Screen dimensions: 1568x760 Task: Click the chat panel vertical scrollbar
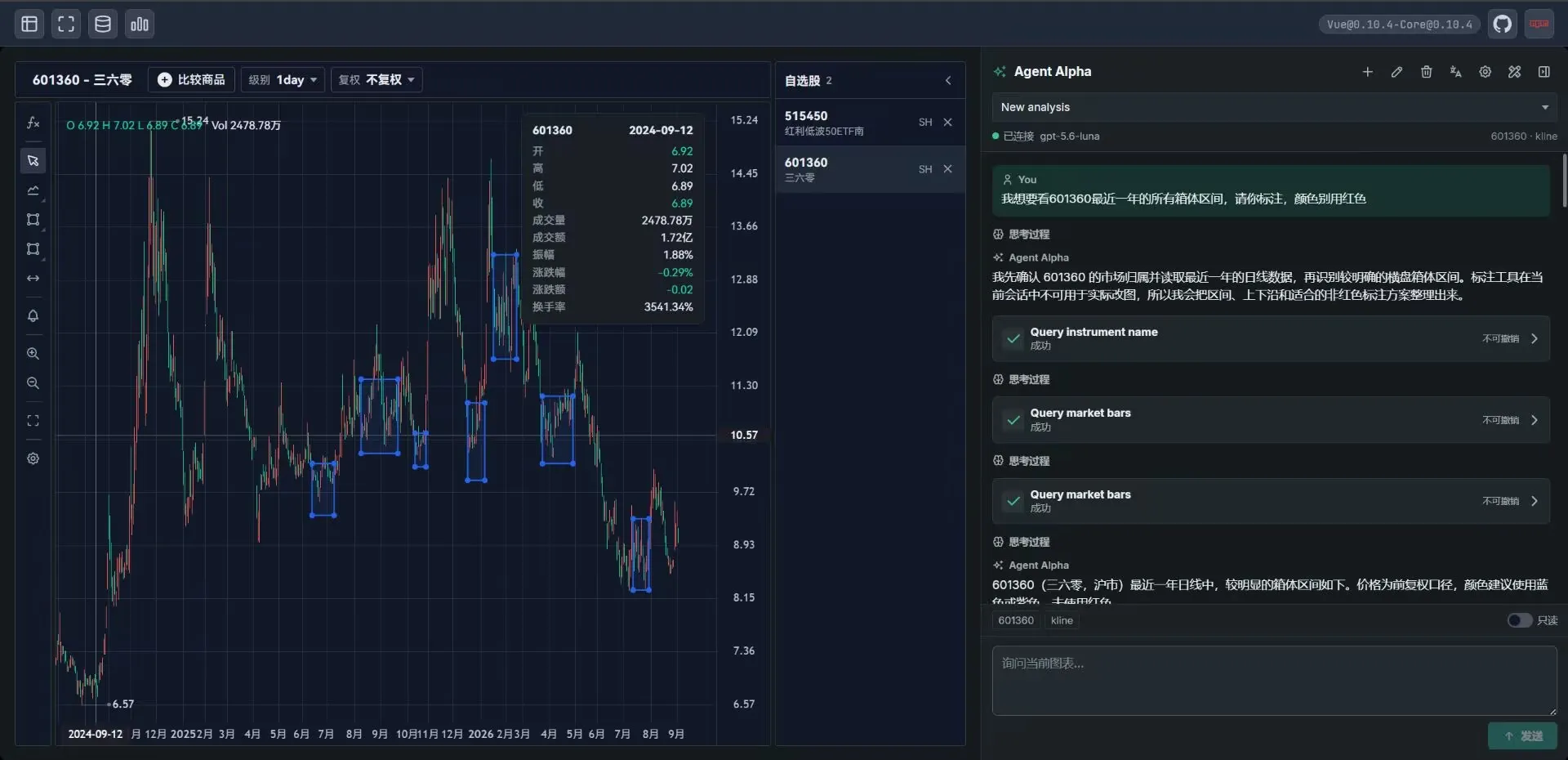point(1564,180)
